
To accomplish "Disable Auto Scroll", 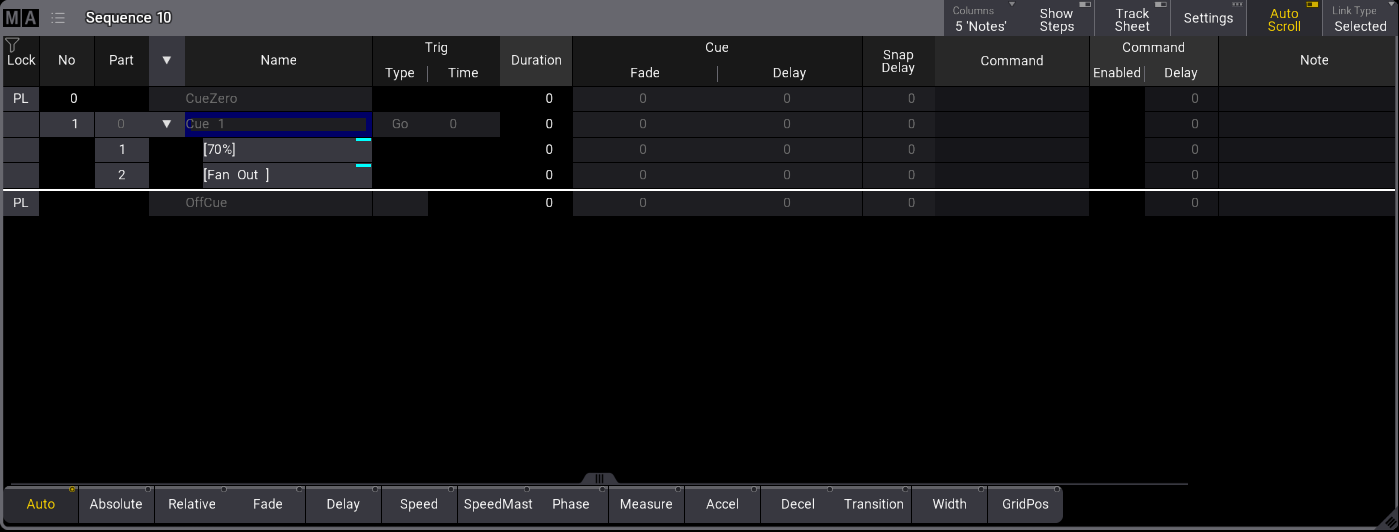I will (1283, 19).
